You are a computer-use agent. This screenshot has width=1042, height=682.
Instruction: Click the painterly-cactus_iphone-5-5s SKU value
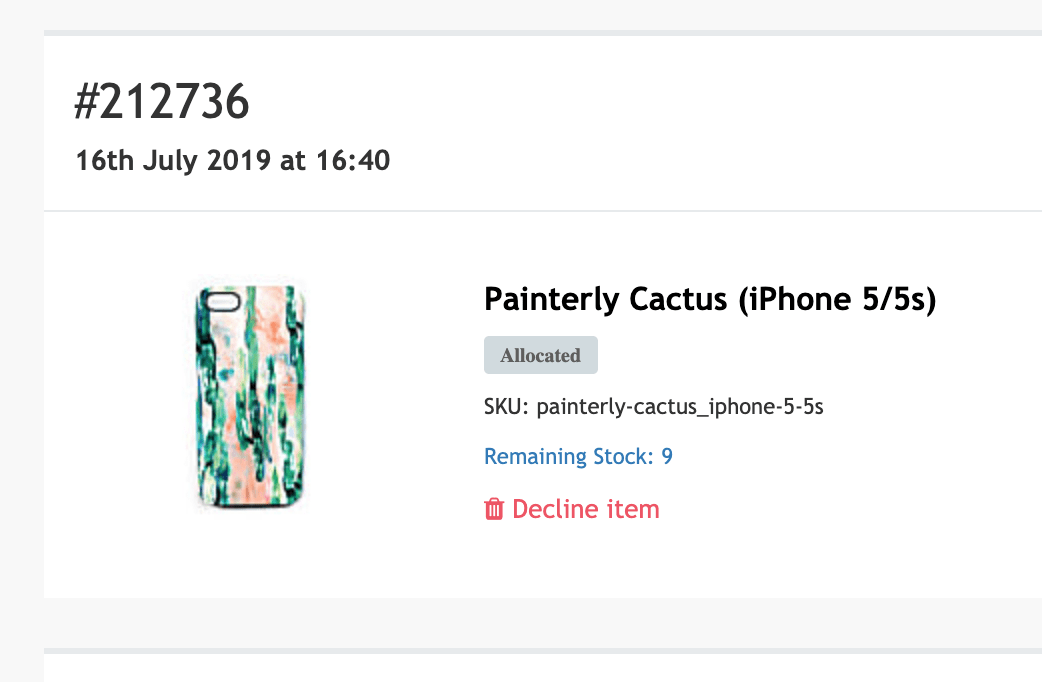pos(680,407)
